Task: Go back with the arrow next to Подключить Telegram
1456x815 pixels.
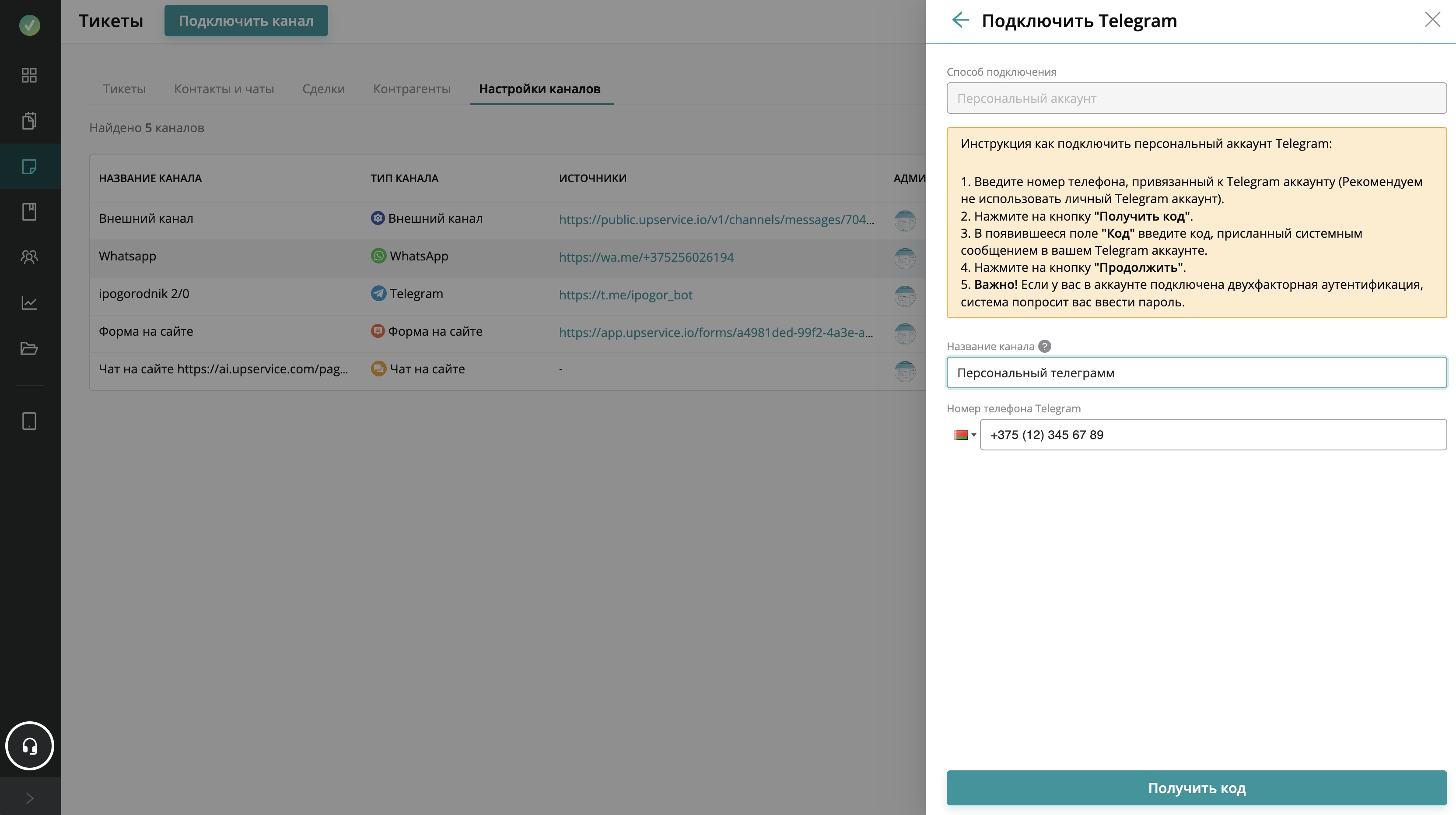Action: click(960, 21)
